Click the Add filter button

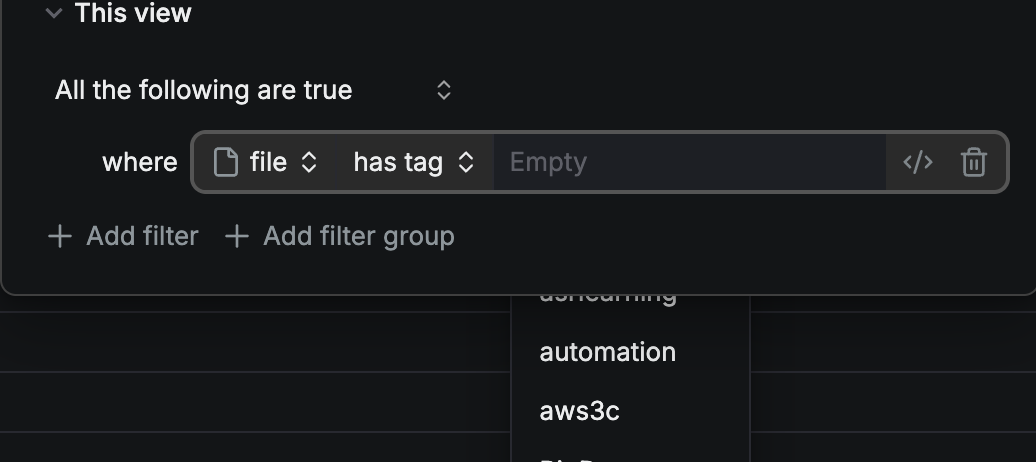click(142, 236)
